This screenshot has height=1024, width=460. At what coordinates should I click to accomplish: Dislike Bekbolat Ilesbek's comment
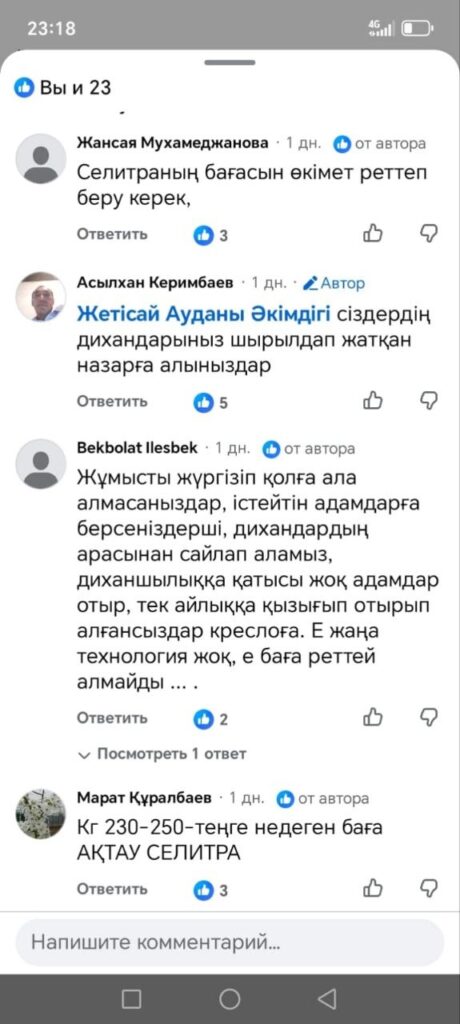point(429,717)
